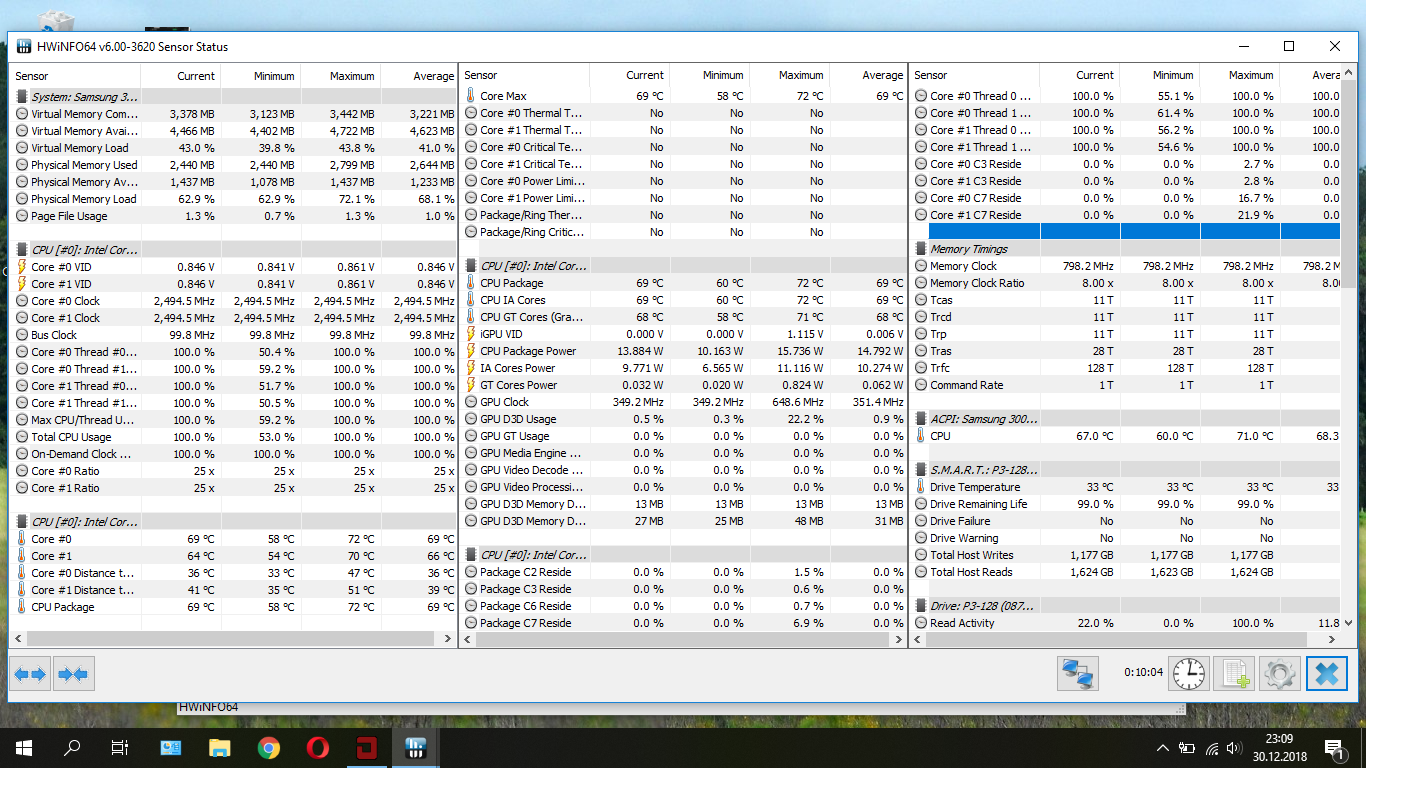Select the 'Memory Clock Ratio' row
This screenshot has width=1404, height=786.
[1127, 283]
